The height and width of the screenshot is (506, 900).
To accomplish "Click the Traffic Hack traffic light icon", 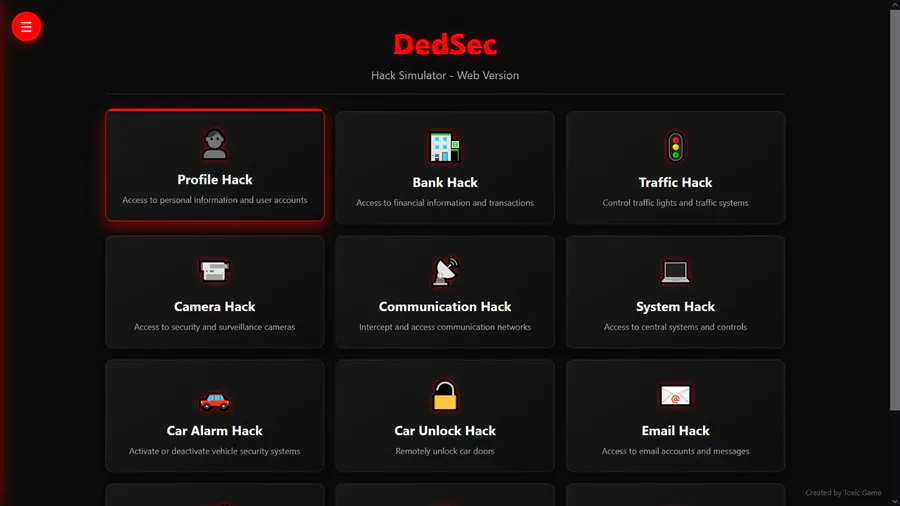I will pos(676,147).
